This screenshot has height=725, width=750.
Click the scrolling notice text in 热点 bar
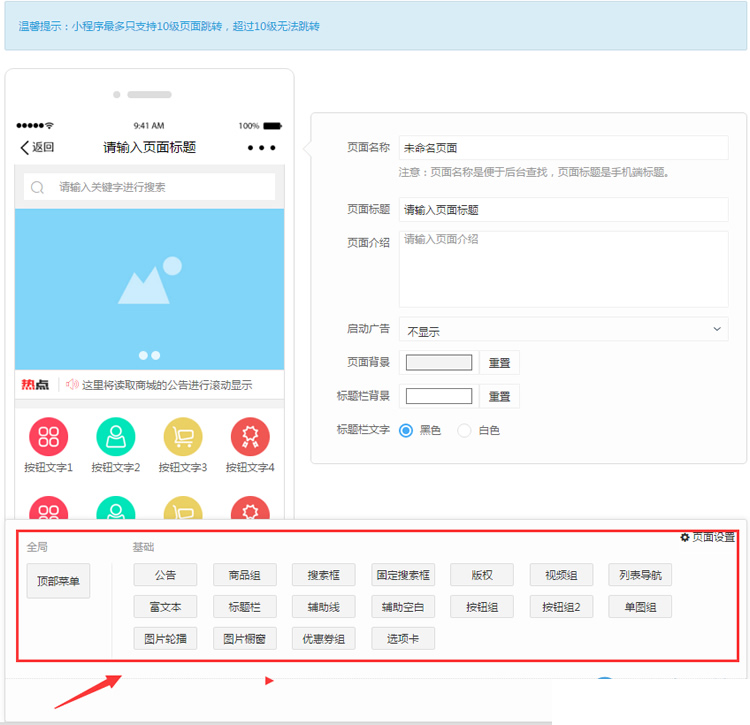(x=167, y=385)
